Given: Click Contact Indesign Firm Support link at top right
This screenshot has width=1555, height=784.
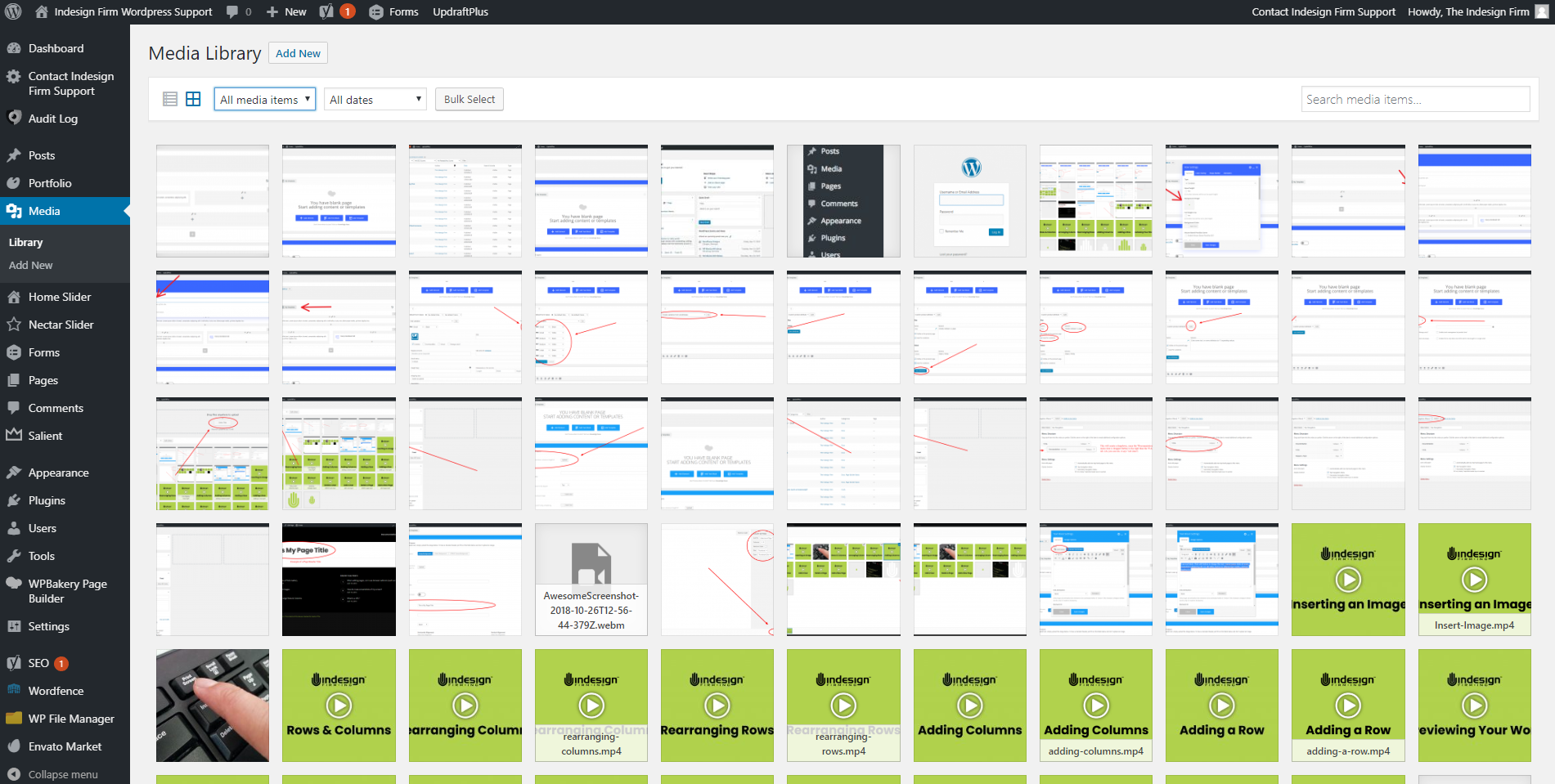Looking at the screenshot, I should pos(1323,11).
